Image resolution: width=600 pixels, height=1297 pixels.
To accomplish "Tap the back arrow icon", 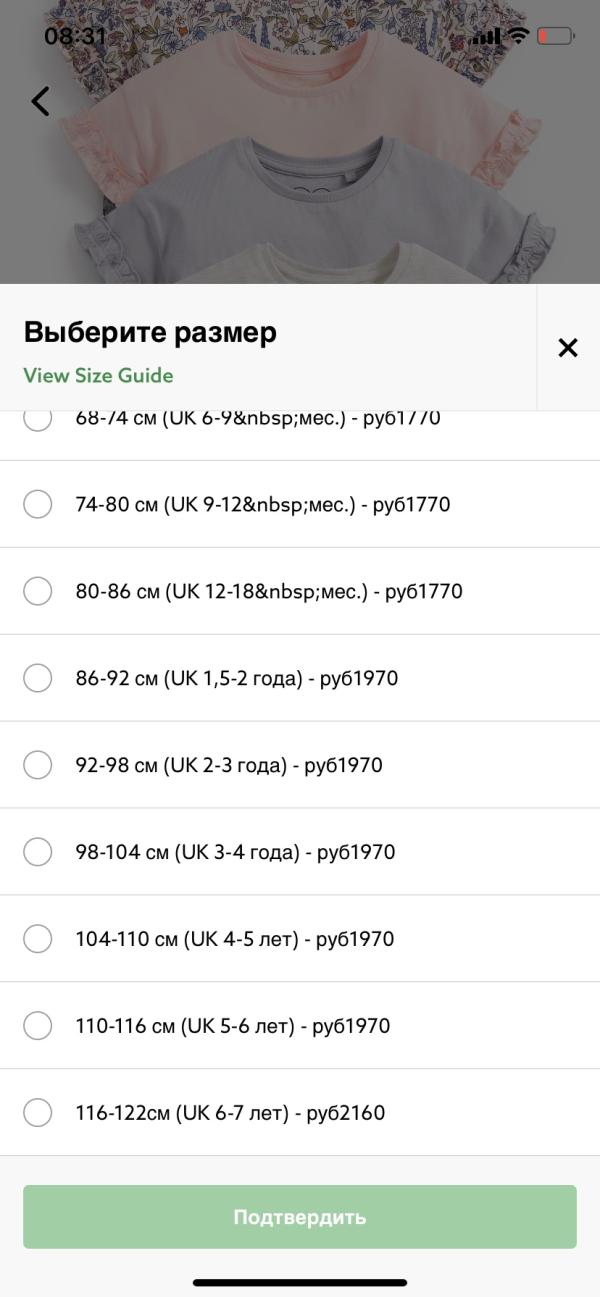I will coord(40,101).
